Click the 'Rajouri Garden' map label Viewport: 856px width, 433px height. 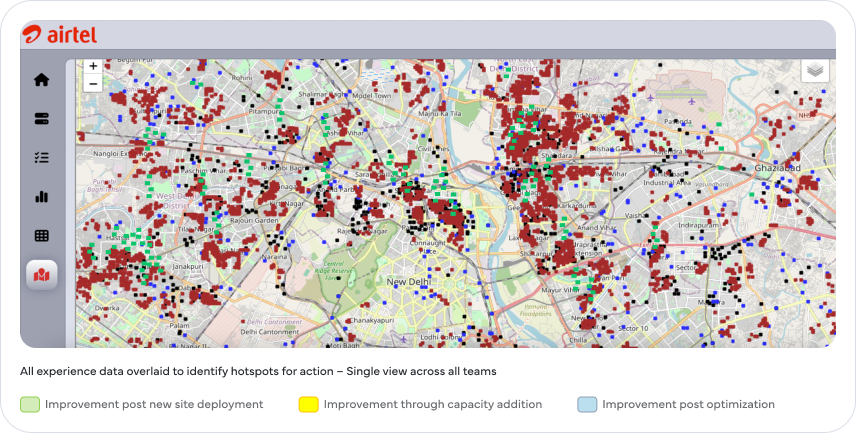click(254, 221)
